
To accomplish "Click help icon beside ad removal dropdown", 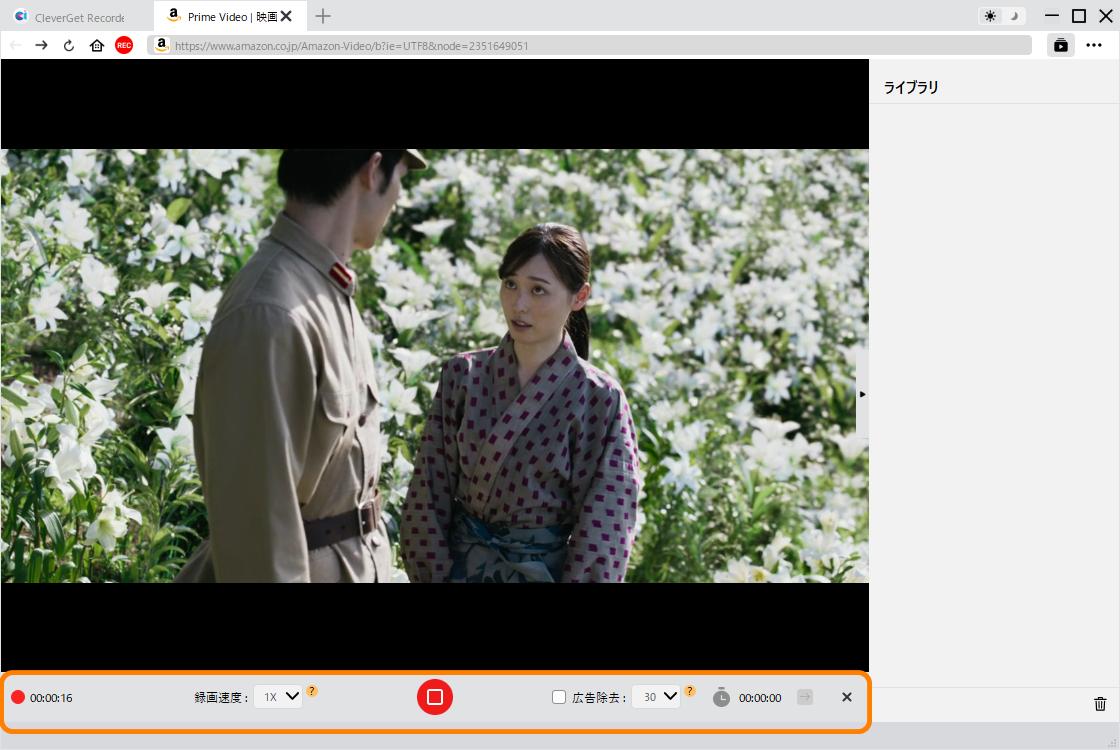I will tap(689, 691).
